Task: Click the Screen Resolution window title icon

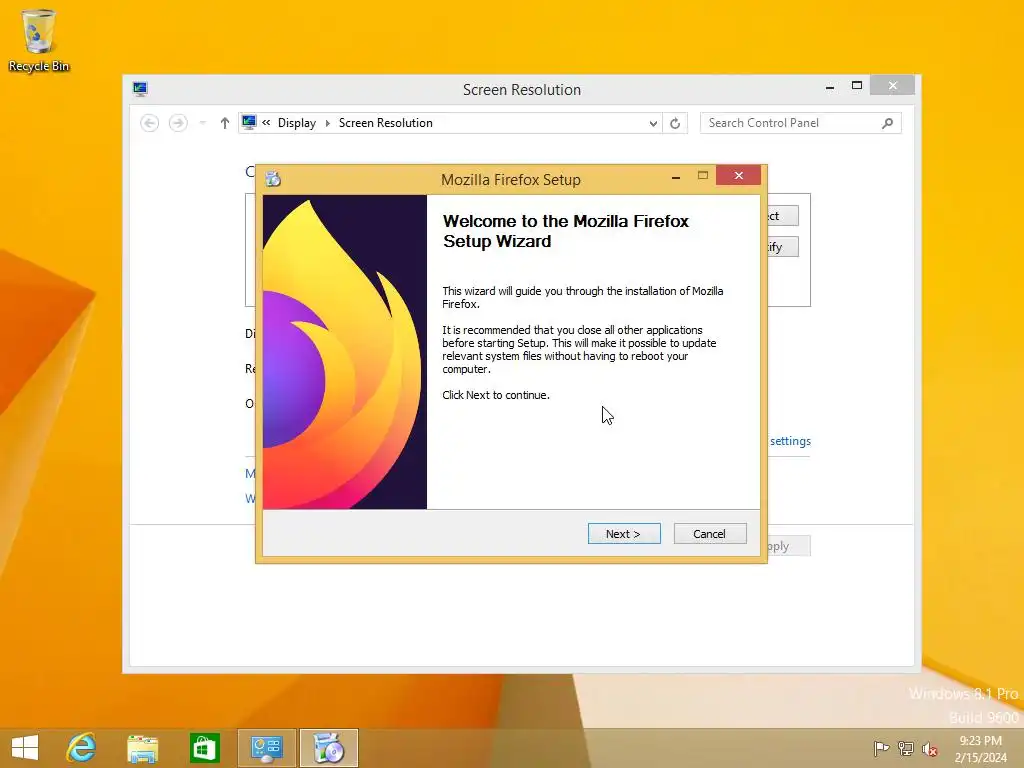Action: pos(140,89)
